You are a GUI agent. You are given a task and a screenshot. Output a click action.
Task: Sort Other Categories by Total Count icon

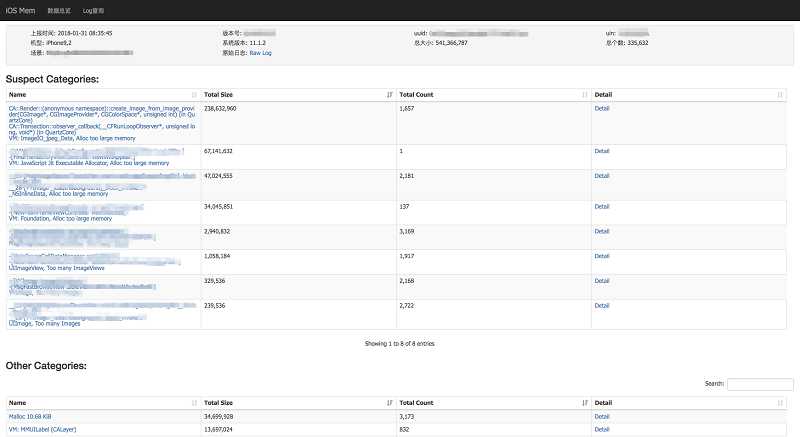tap(585, 403)
